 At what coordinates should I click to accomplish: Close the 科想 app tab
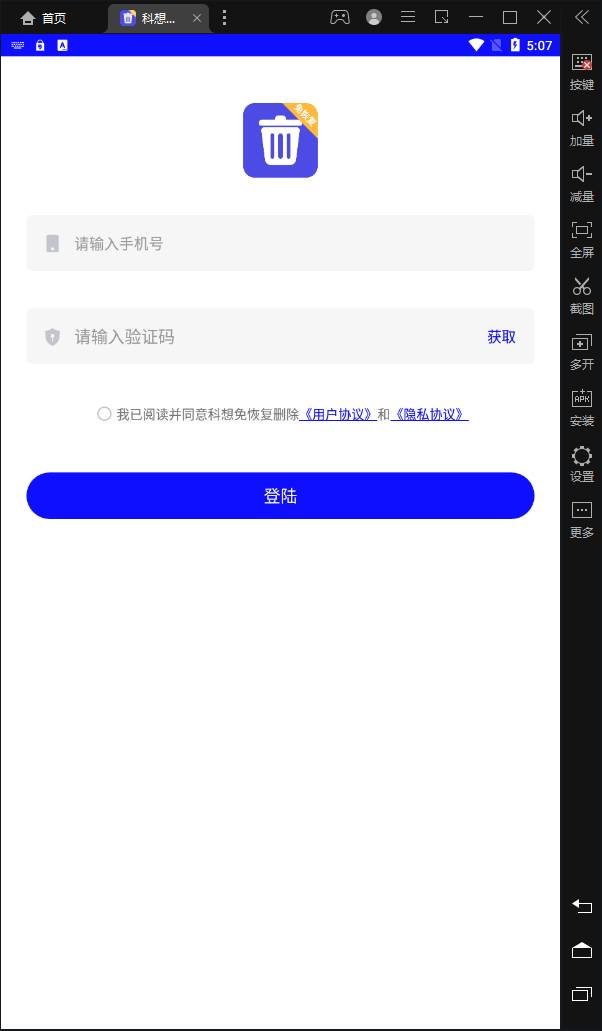[x=197, y=18]
